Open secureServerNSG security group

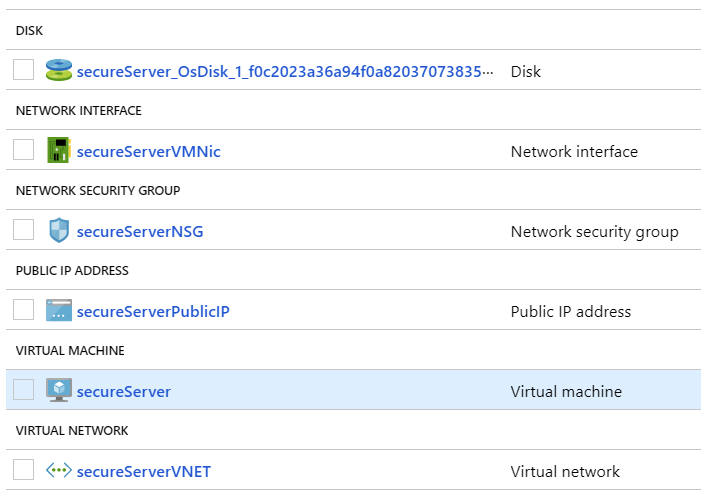pyautogui.click(x=140, y=232)
